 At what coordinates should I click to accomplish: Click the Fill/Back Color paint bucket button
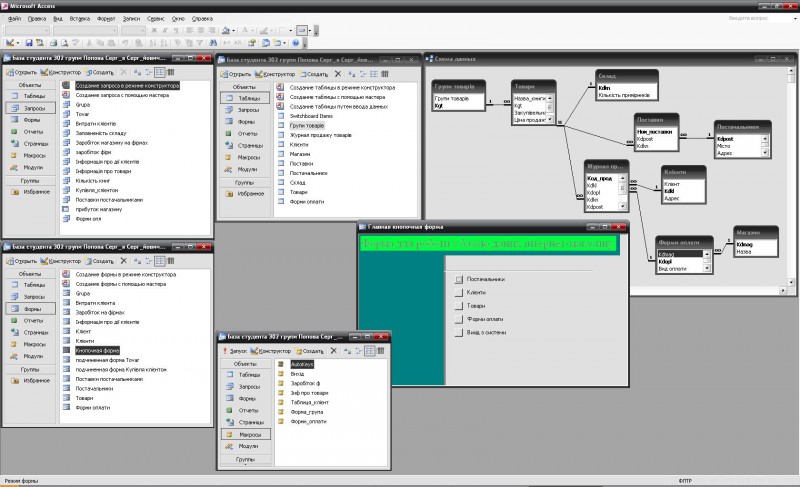pos(226,31)
